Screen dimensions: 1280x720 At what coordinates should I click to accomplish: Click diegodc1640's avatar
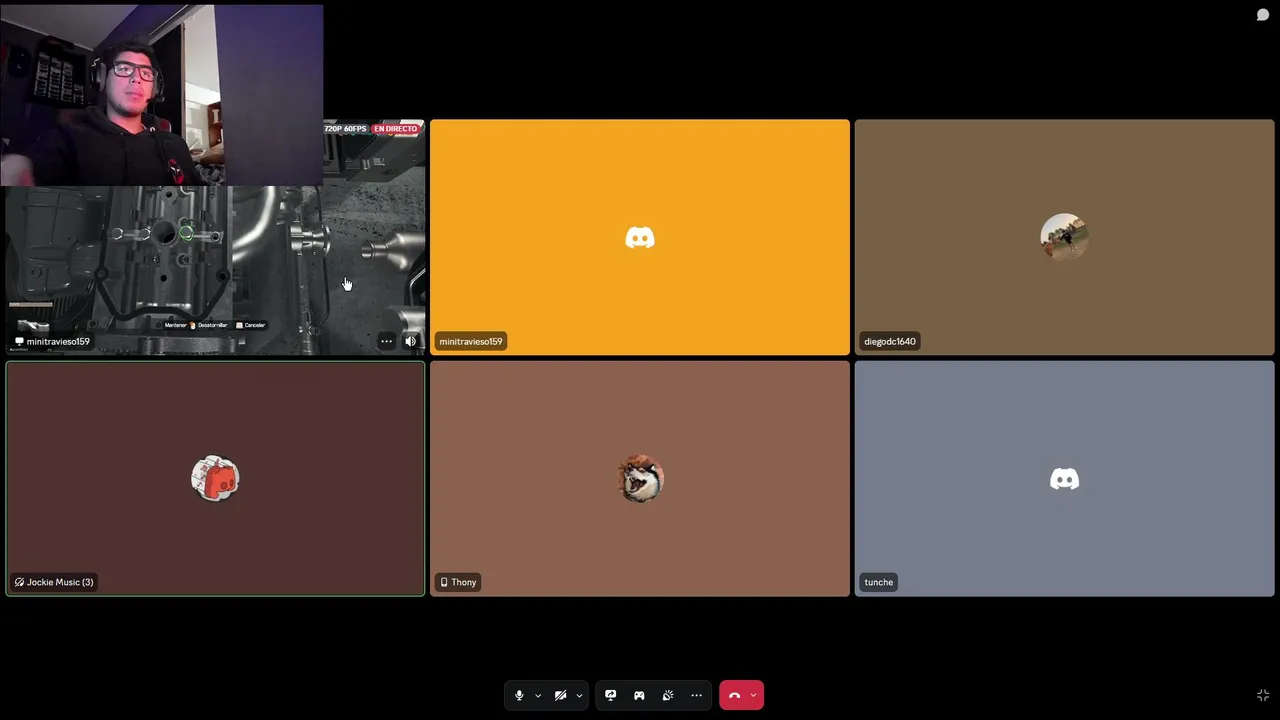(1064, 237)
